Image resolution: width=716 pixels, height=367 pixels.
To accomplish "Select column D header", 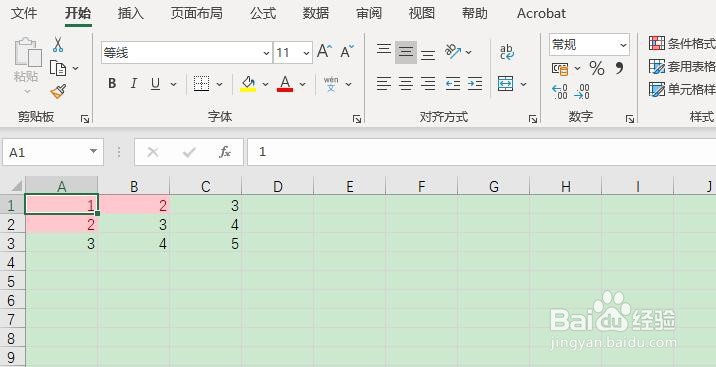I will pyautogui.click(x=278, y=186).
